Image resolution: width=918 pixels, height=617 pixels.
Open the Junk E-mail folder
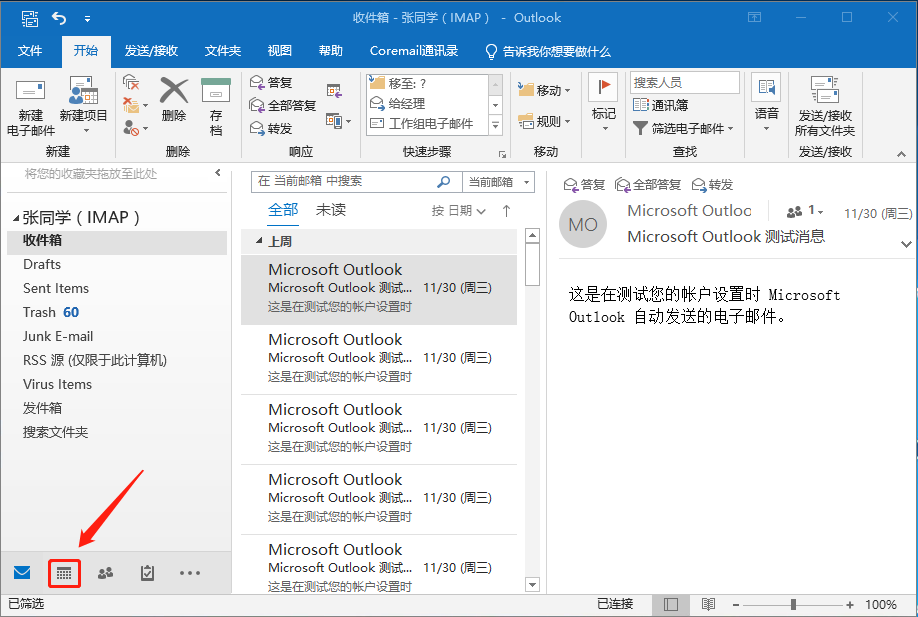coord(117,336)
